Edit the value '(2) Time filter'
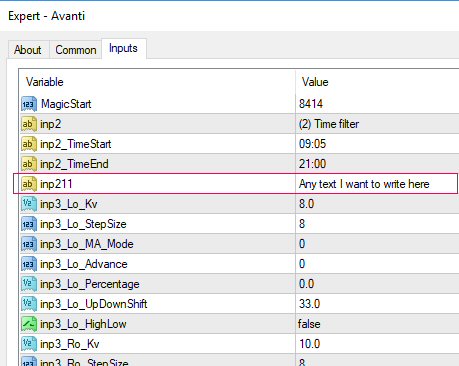This screenshot has height=366, width=459. coord(329,124)
